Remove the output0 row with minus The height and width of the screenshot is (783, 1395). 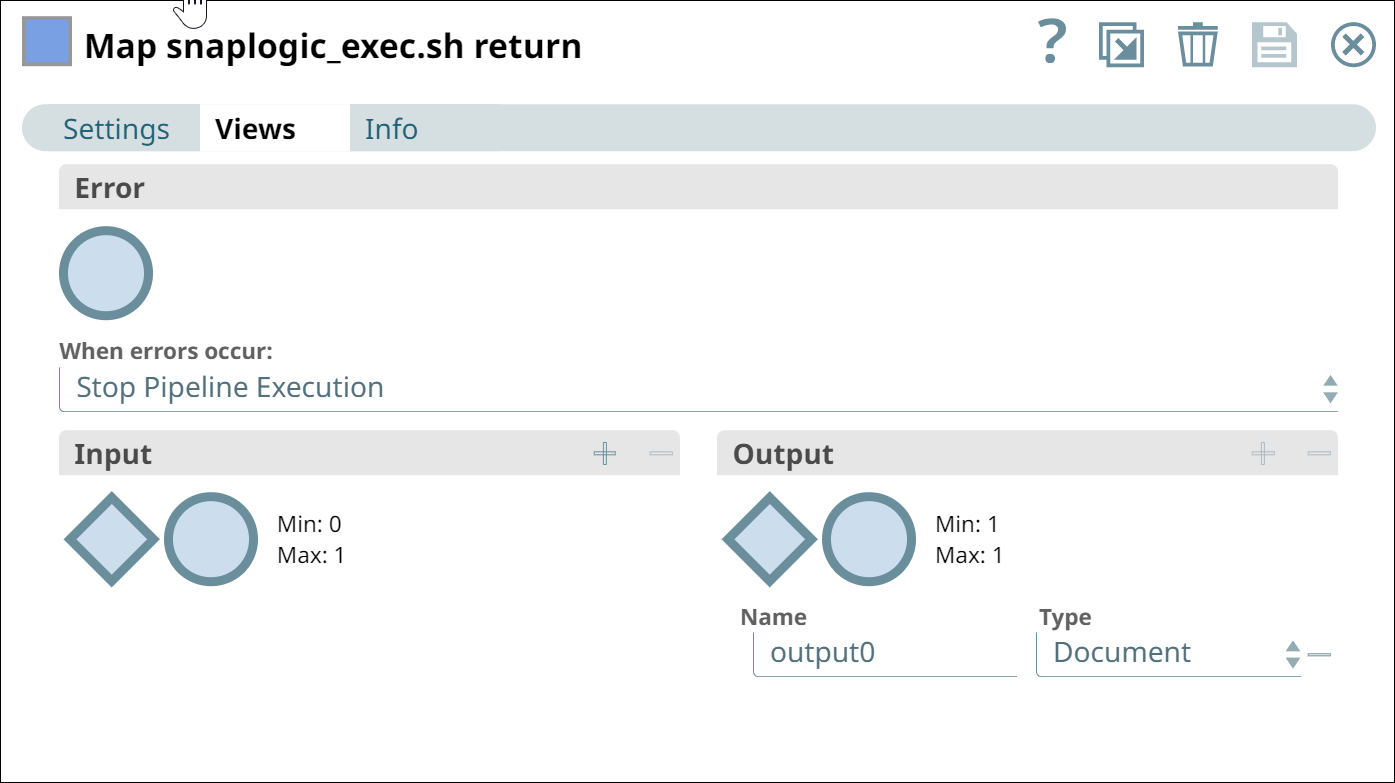pos(1320,654)
